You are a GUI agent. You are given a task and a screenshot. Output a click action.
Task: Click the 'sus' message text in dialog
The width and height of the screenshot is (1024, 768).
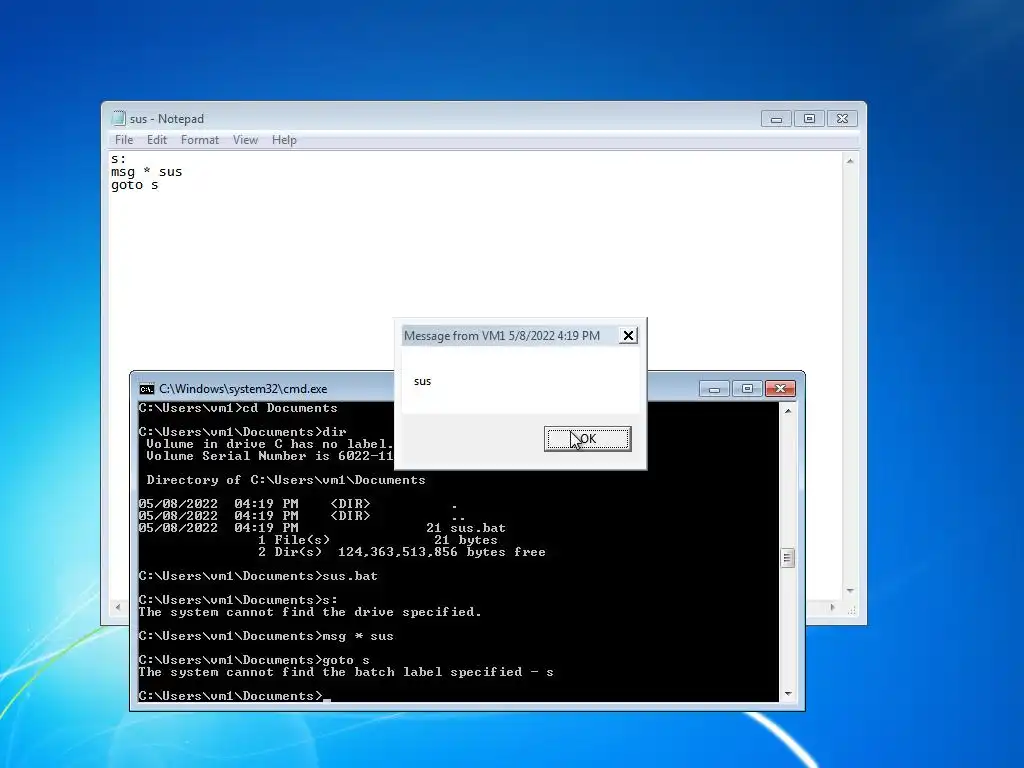(423, 381)
